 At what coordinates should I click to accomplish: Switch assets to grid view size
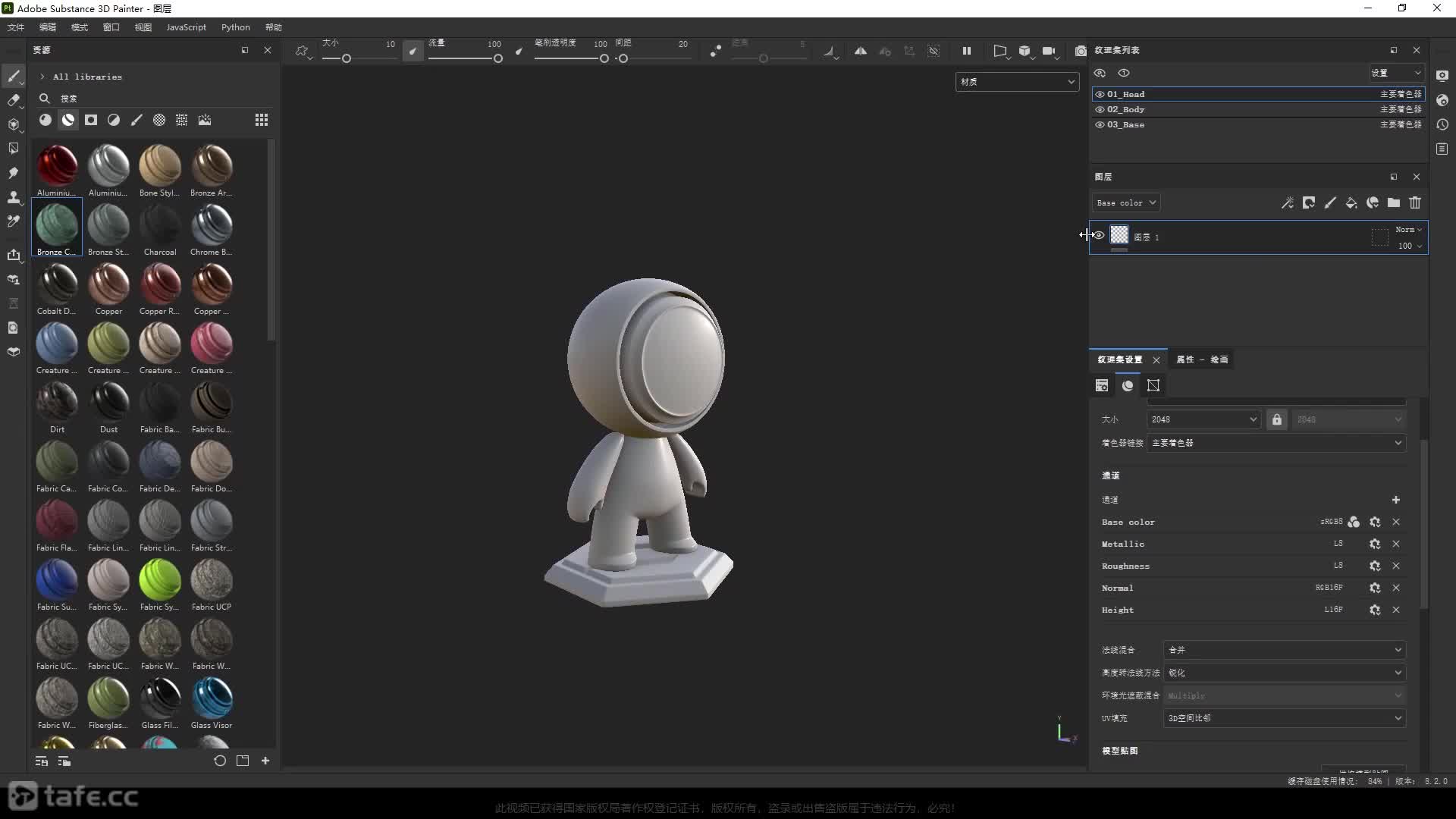pos(262,120)
